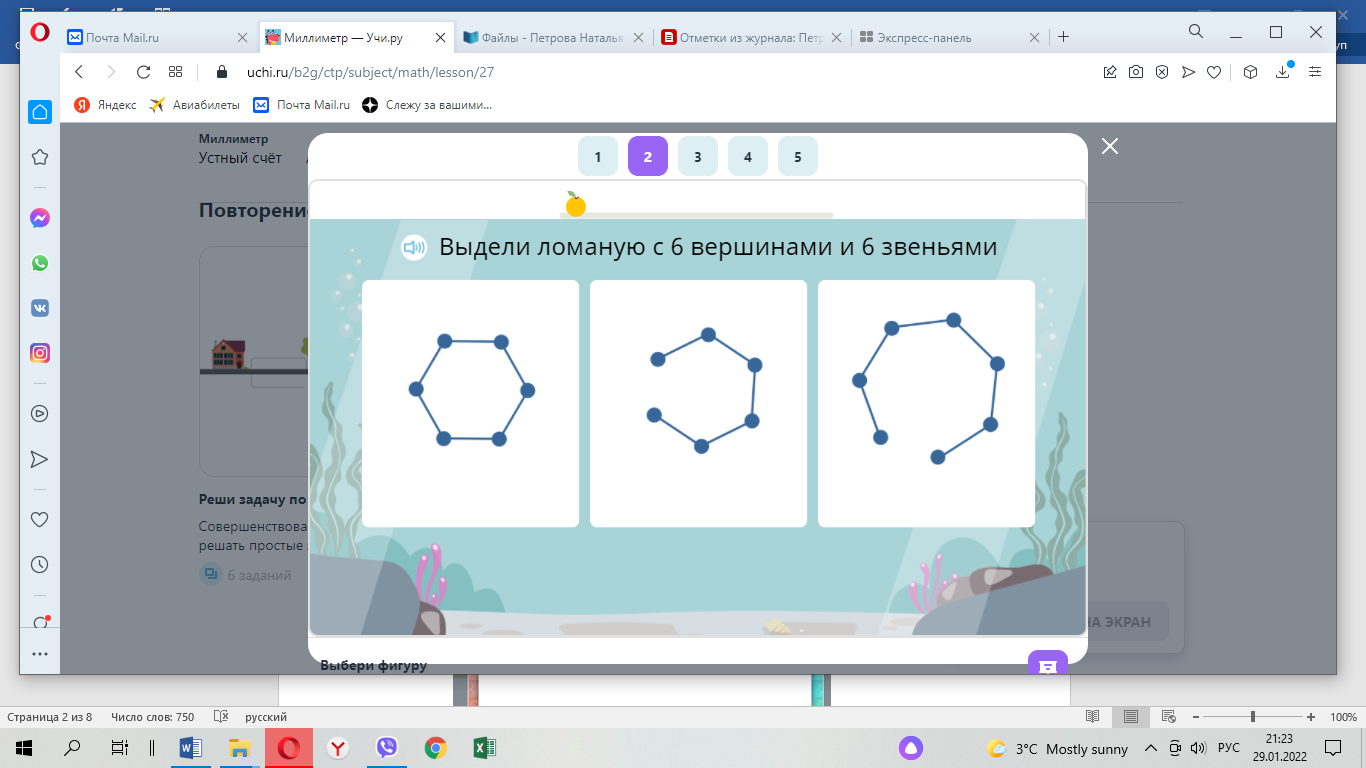This screenshot has width=1366, height=768.
Task: Switch to the first Почта Mail.ru tab
Action: (x=148, y=37)
